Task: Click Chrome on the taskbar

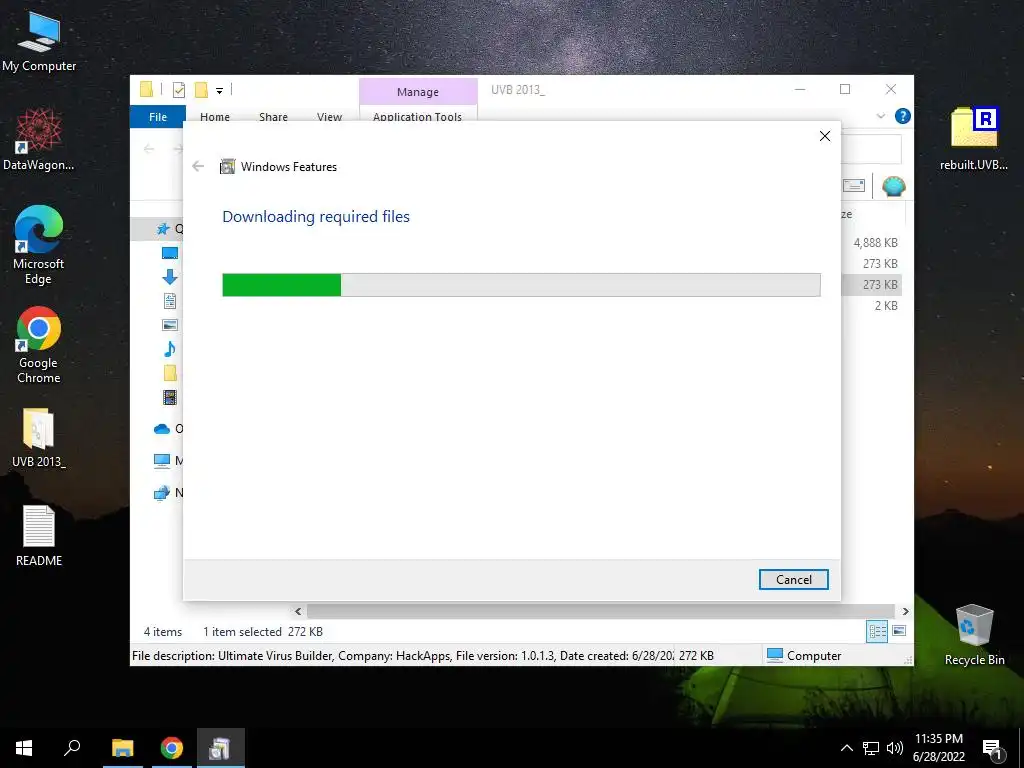Action: click(172, 748)
